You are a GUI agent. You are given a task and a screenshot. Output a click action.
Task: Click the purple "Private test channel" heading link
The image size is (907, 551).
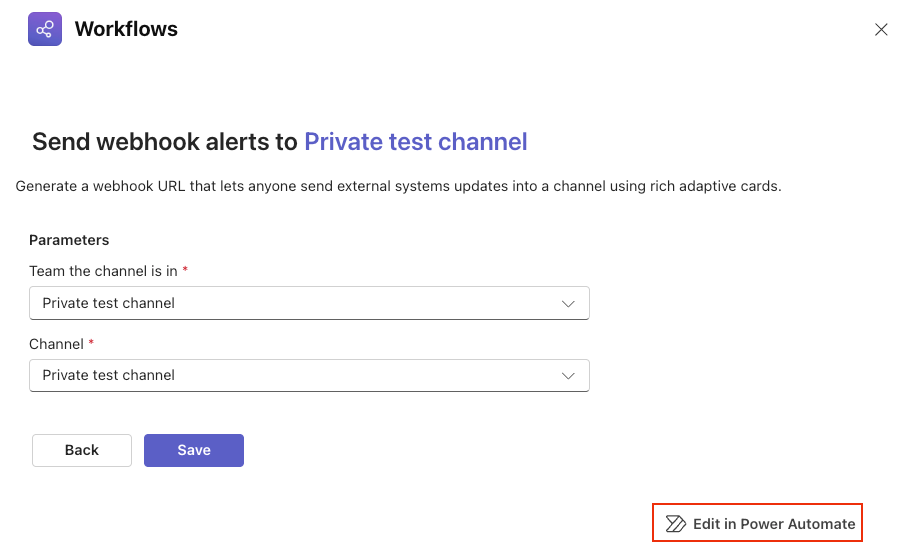pos(415,142)
